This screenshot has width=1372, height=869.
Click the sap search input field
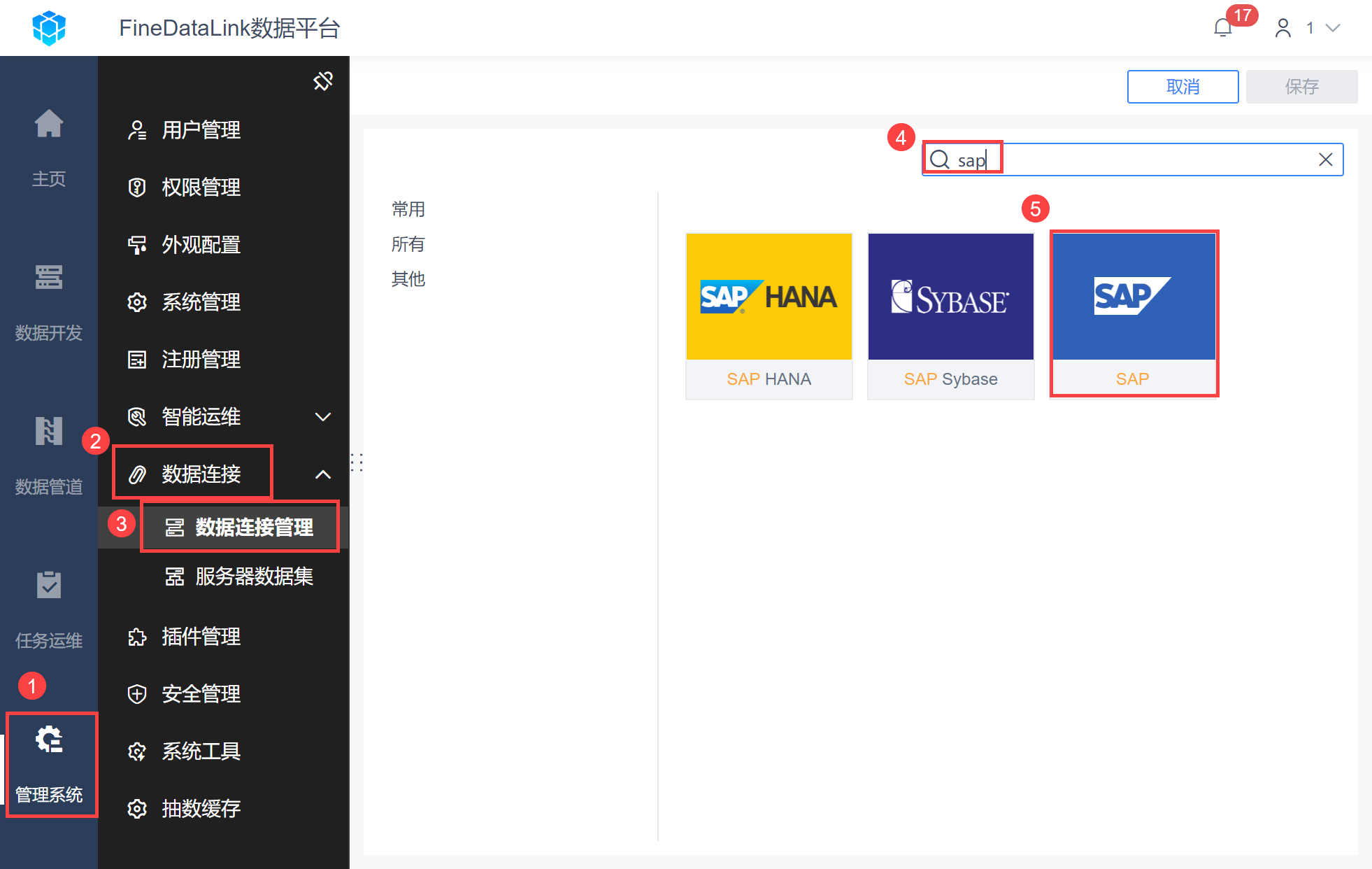[1133, 160]
